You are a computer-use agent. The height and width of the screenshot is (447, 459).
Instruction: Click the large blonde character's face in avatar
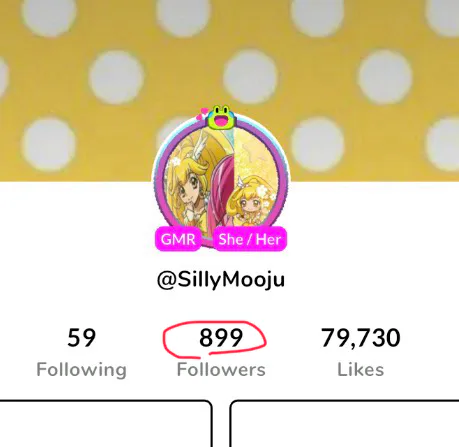[188, 193]
